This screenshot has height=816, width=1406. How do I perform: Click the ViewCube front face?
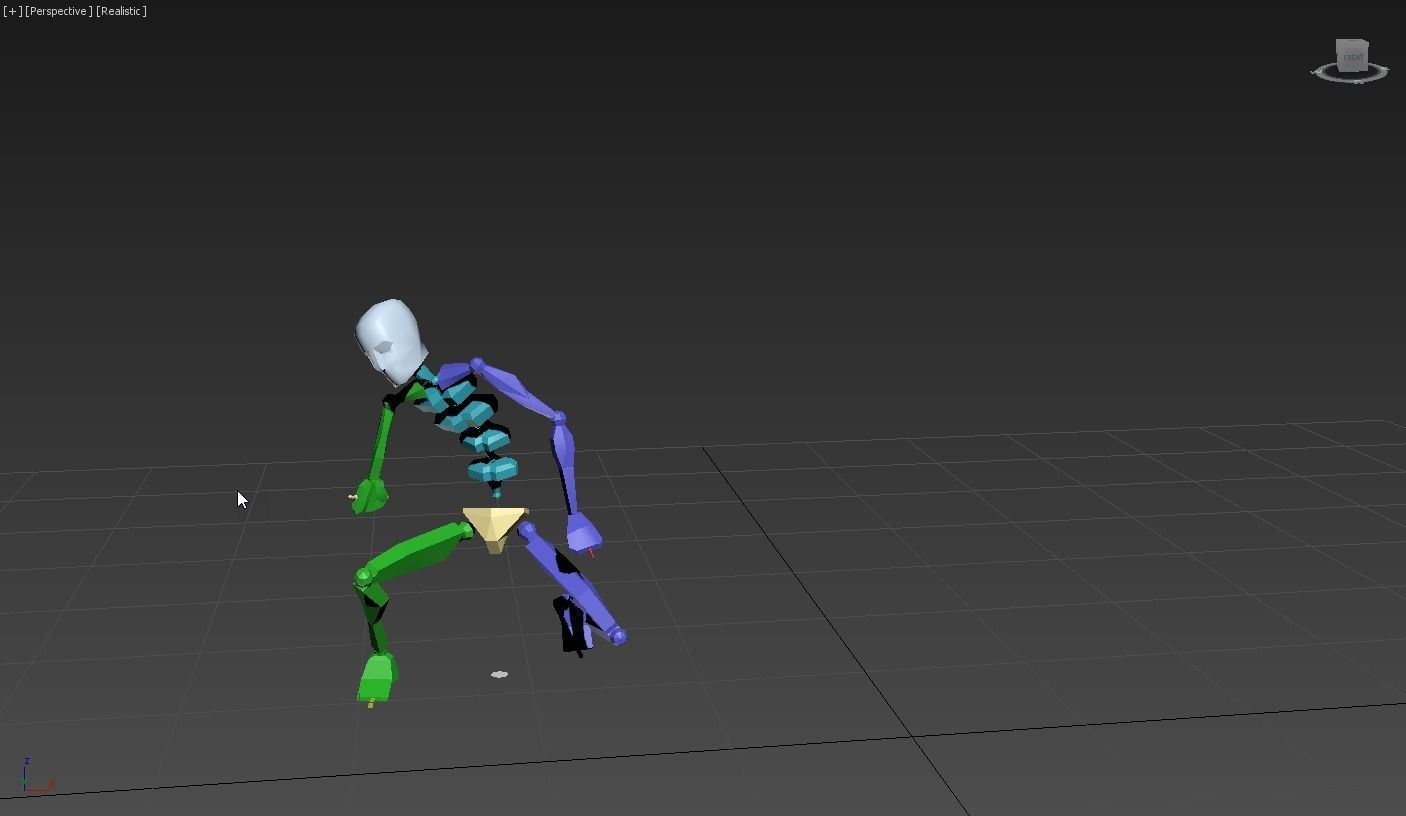1352,57
